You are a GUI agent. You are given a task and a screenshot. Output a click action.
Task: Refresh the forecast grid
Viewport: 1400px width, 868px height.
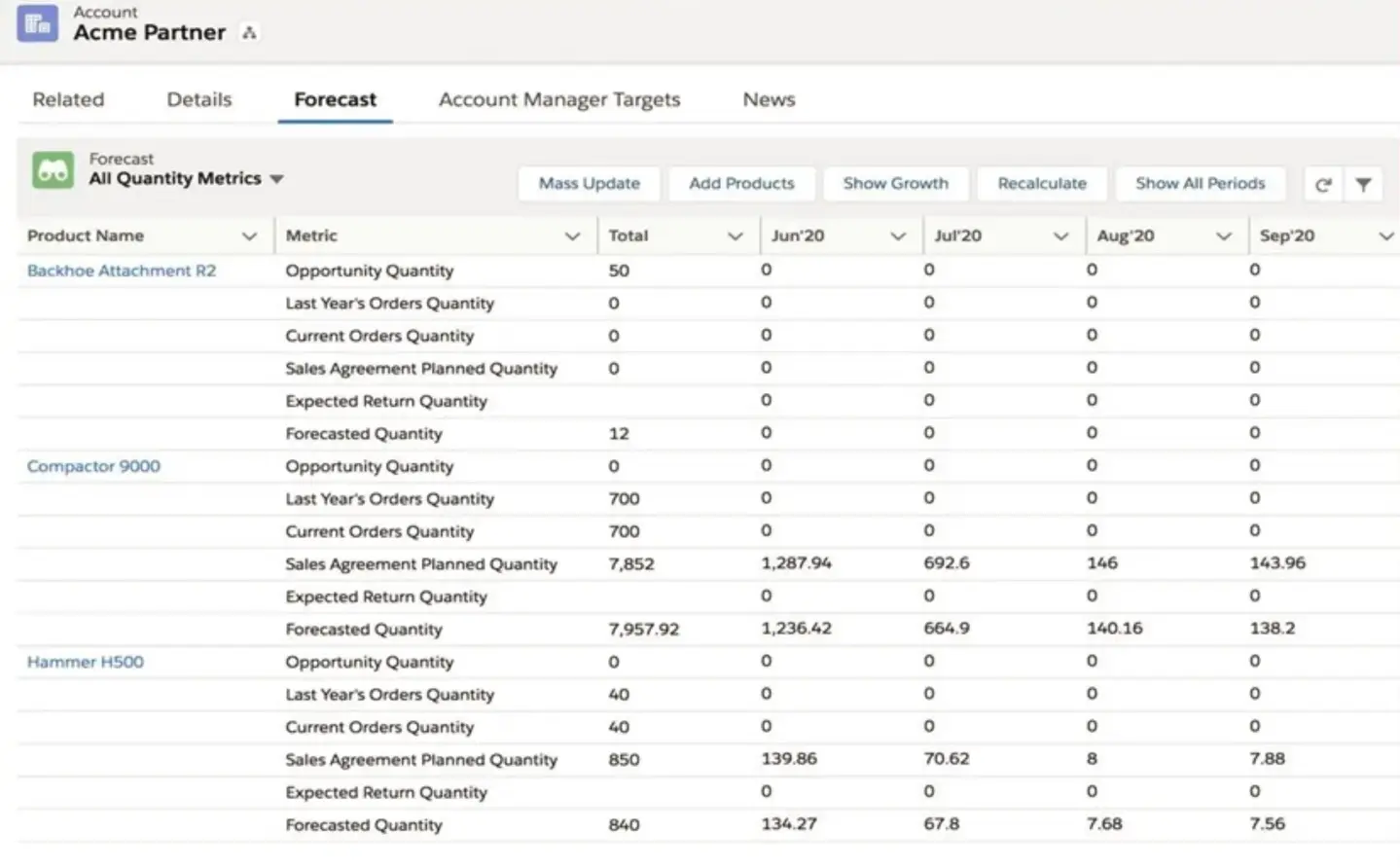pos(1322,184)
